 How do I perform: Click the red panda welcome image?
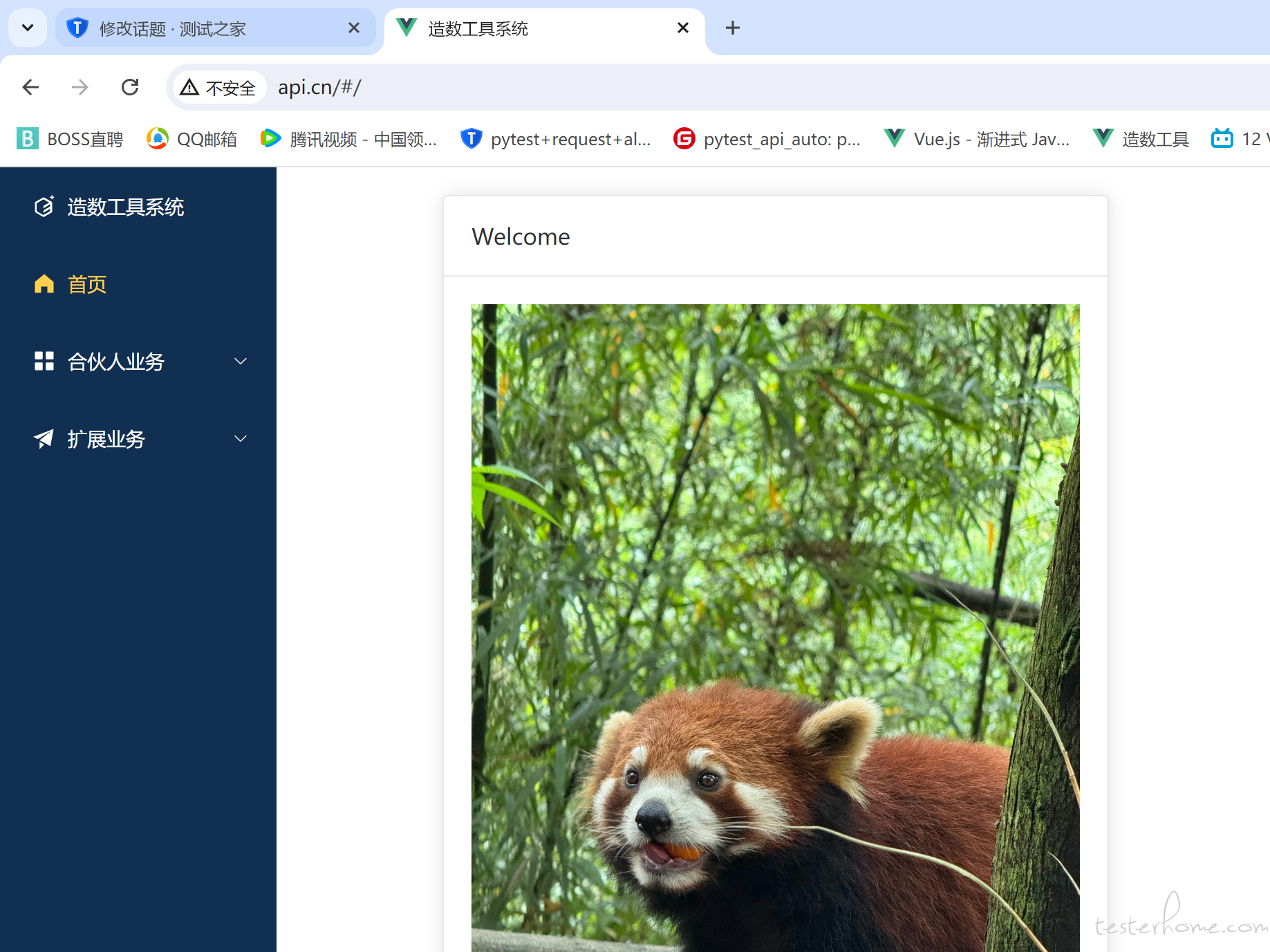(x=776, y=628)
